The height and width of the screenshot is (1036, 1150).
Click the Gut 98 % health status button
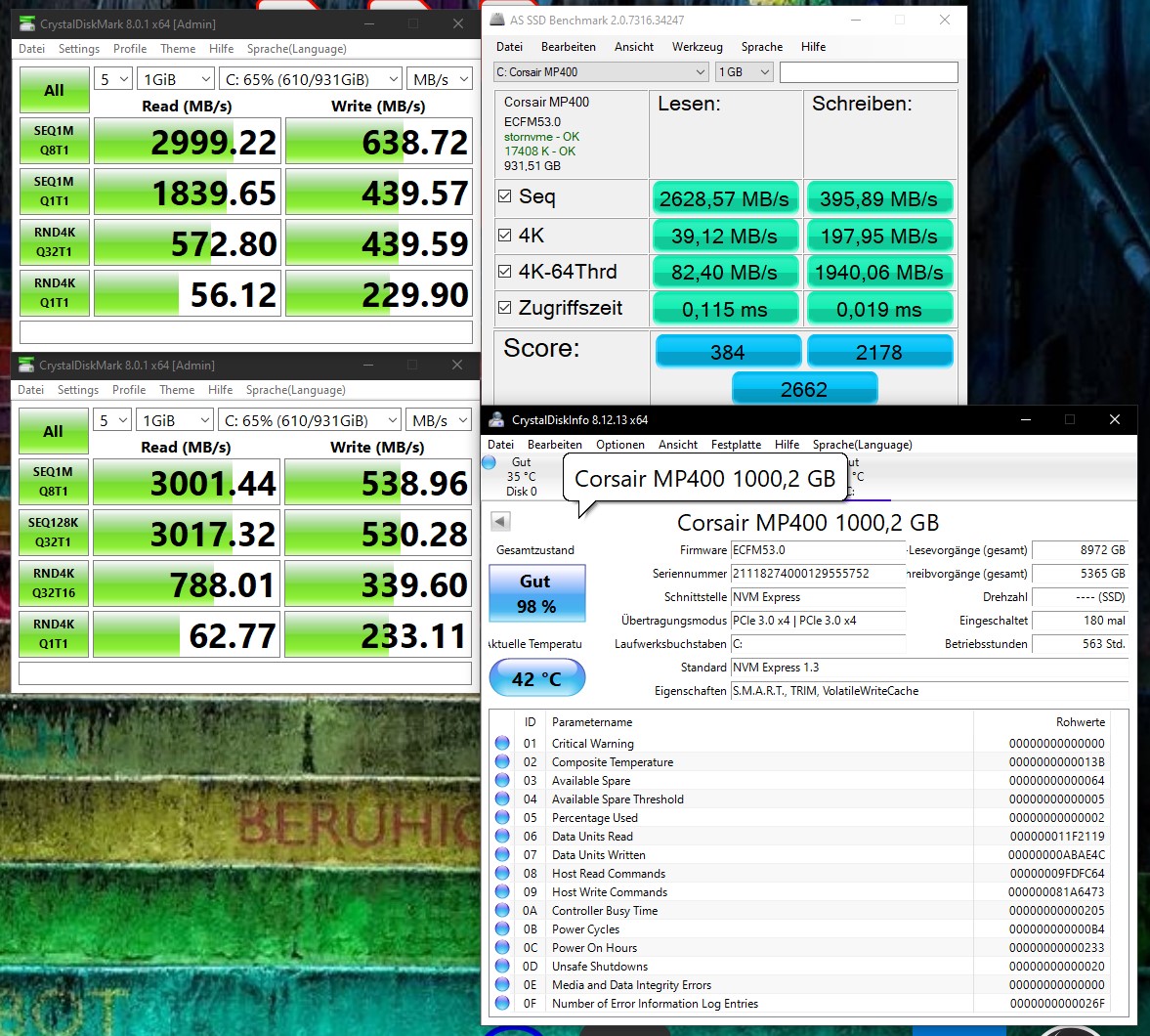[536, 593]
